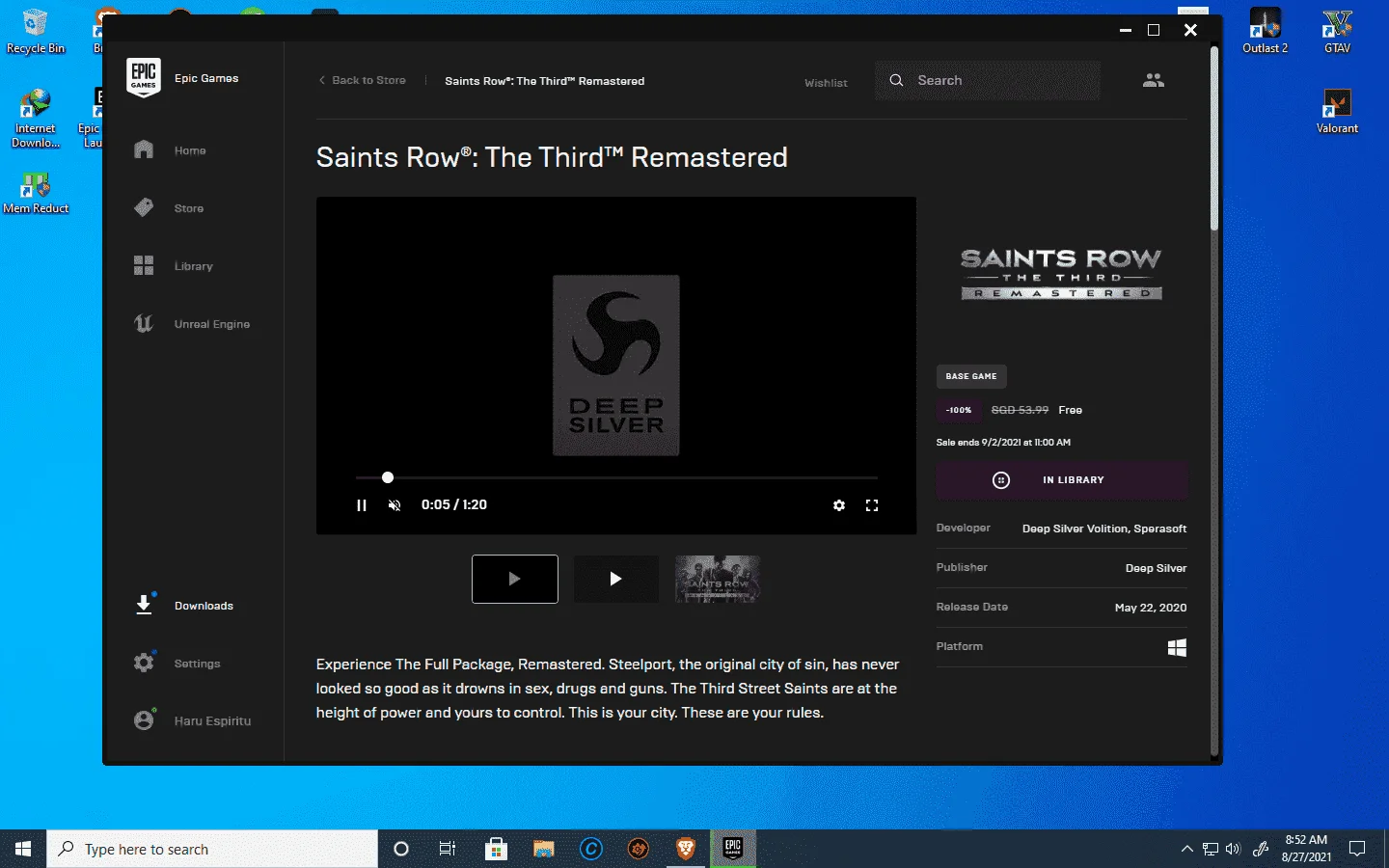Click the Epic Games logo icon
Image resolution: width=1389 pixels, height=868 pixels.
click(x=144, y=77)
